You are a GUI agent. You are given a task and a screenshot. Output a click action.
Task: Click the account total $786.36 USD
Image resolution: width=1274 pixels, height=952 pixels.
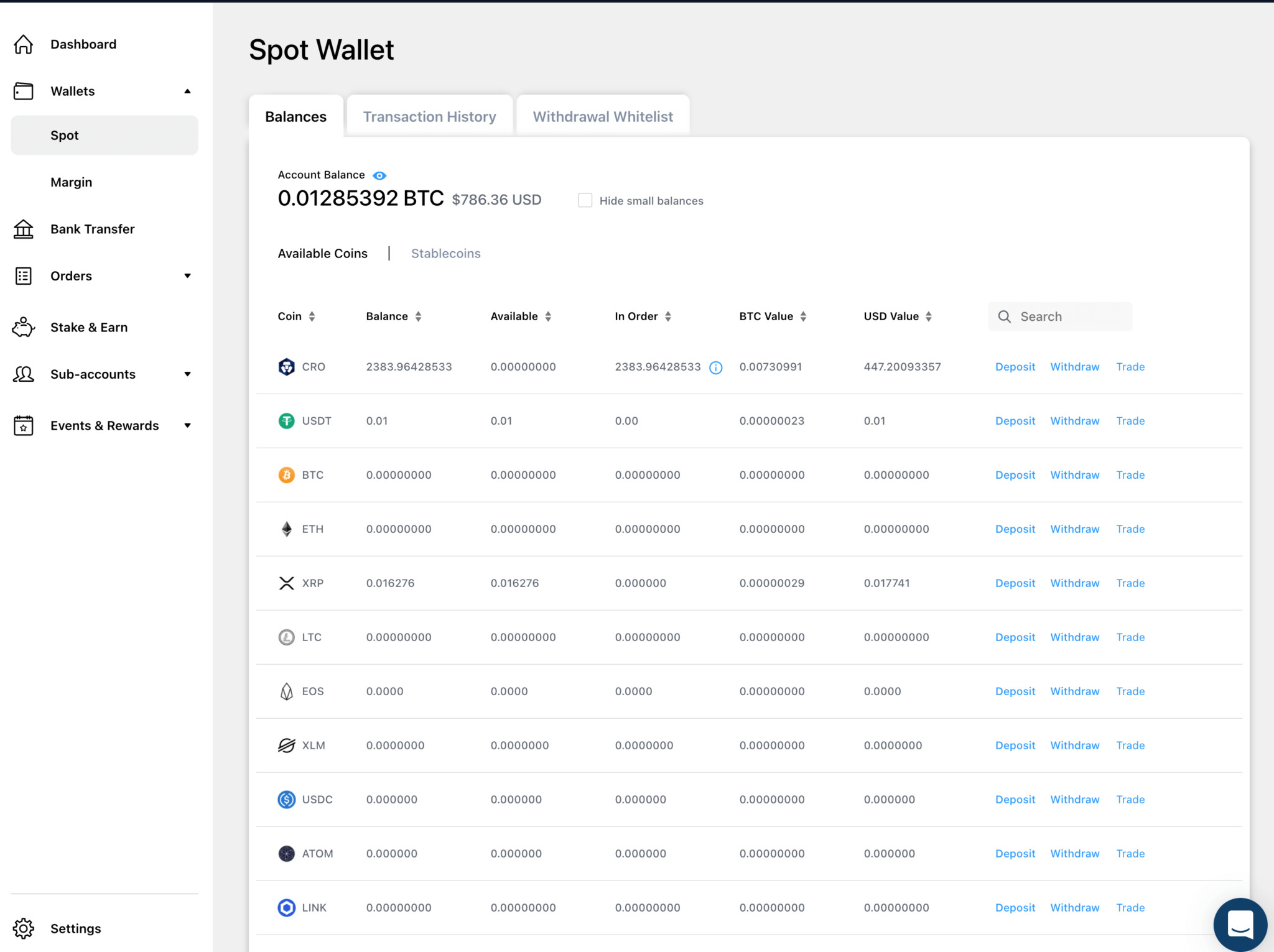496,200
